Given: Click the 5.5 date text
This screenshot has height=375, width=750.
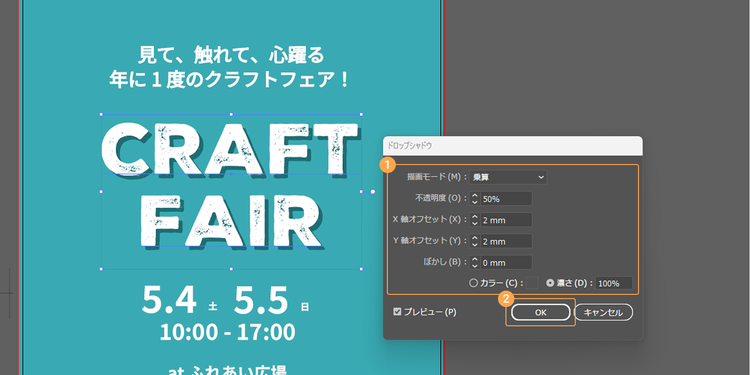Looking at the screenshot, I should [261, 301].
